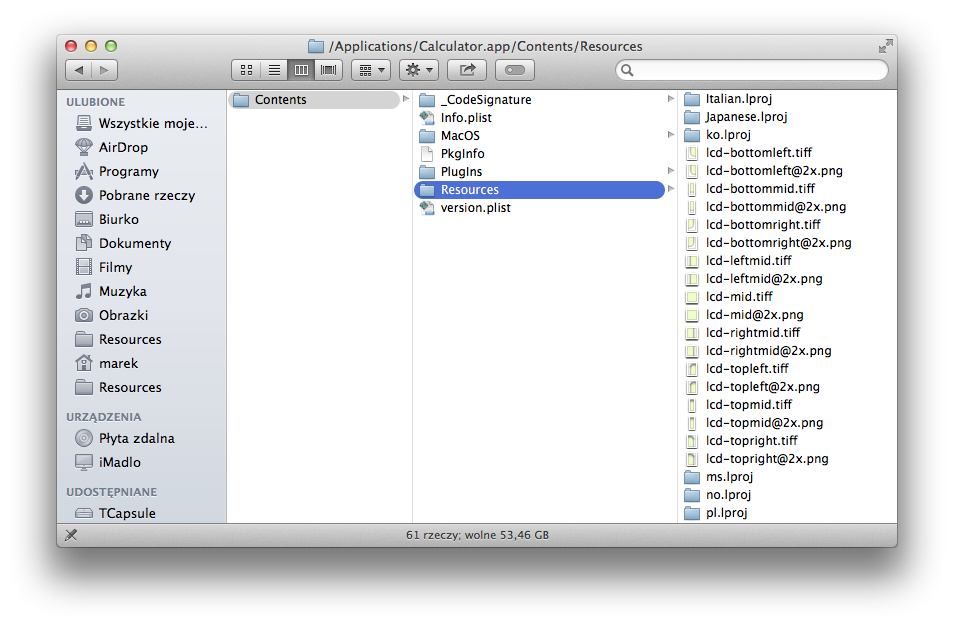Select the Info.plist file

465,117
